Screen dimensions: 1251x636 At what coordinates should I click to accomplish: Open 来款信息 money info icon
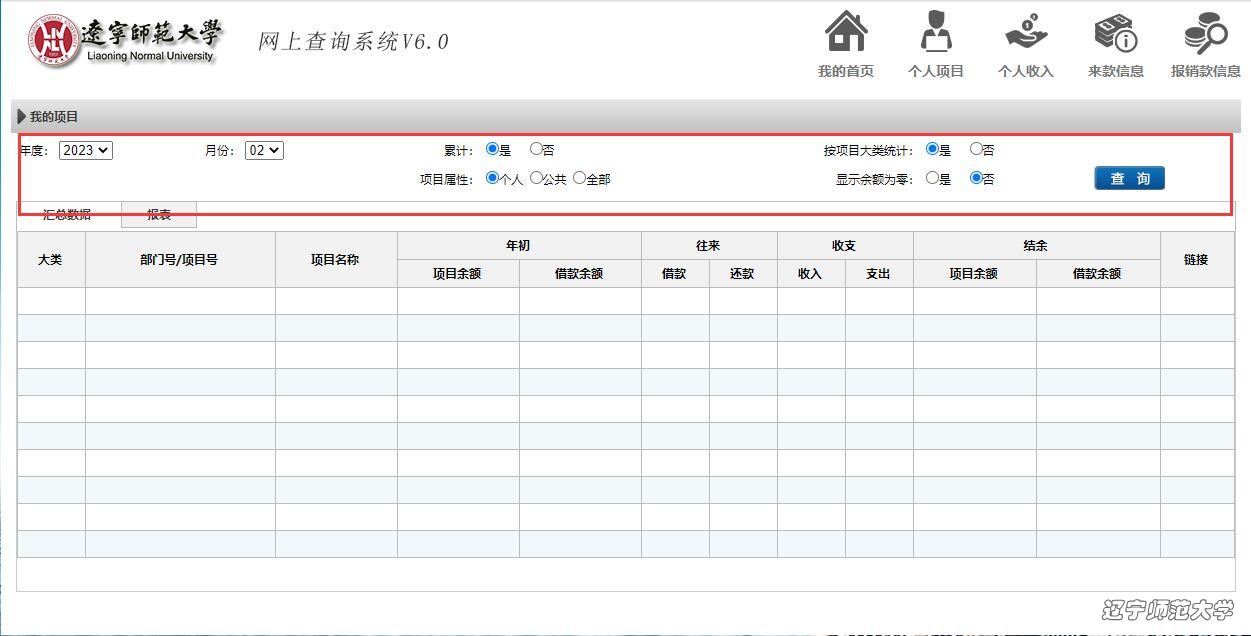(x=1115, y=33)
